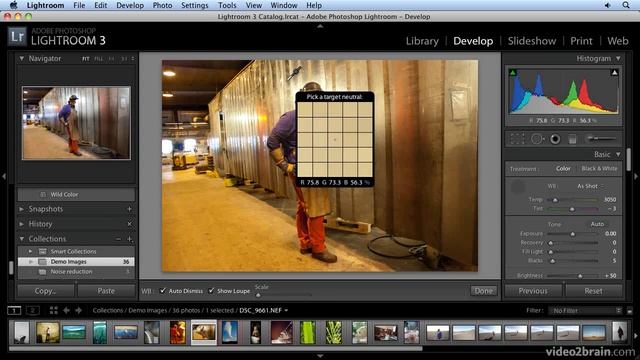Open the No Filter dropdown
Image resolution: width=640 pixels, height=360 pixels.
click(586, 311)
